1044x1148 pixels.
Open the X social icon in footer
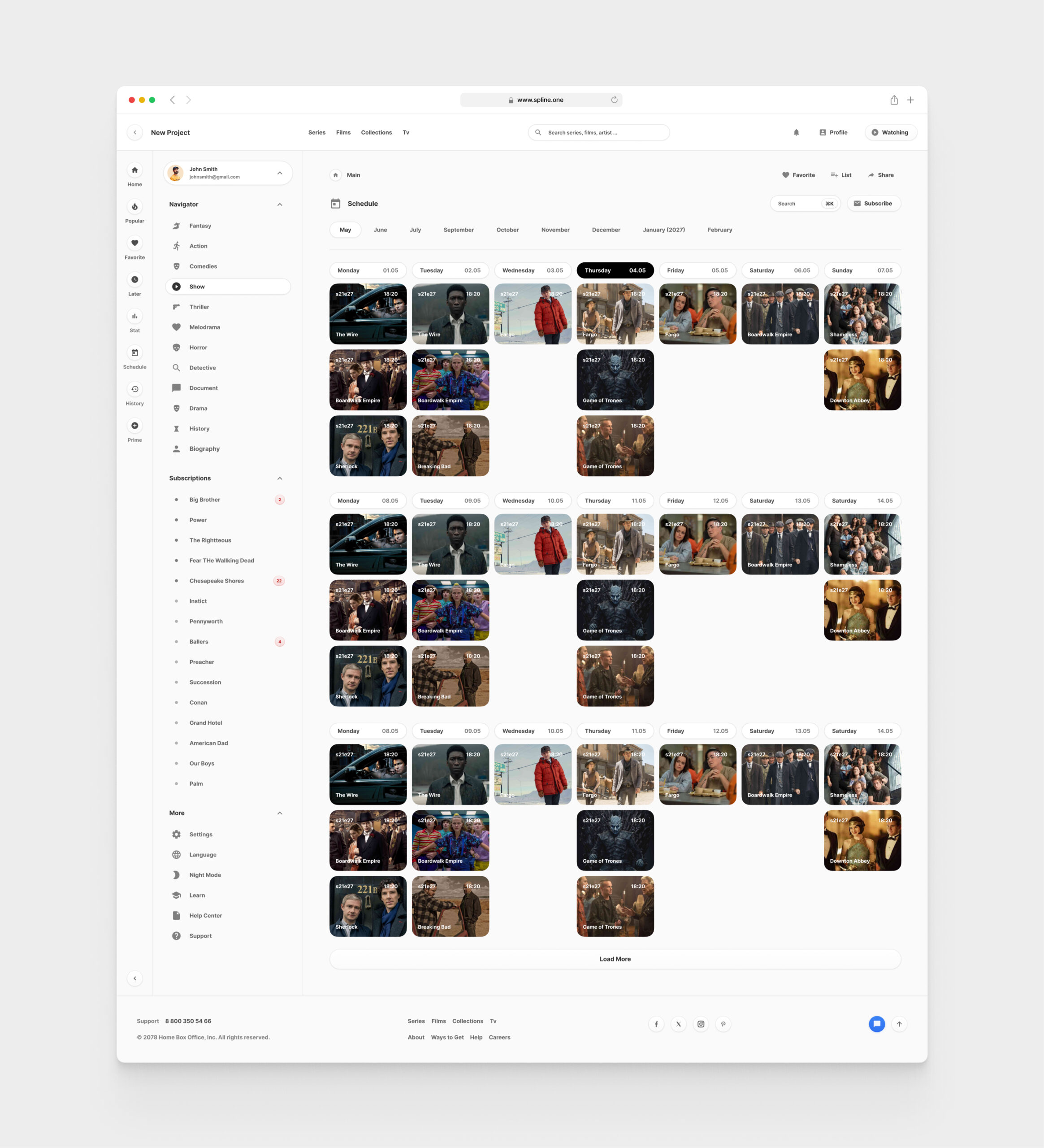(x=678, y=1024)
